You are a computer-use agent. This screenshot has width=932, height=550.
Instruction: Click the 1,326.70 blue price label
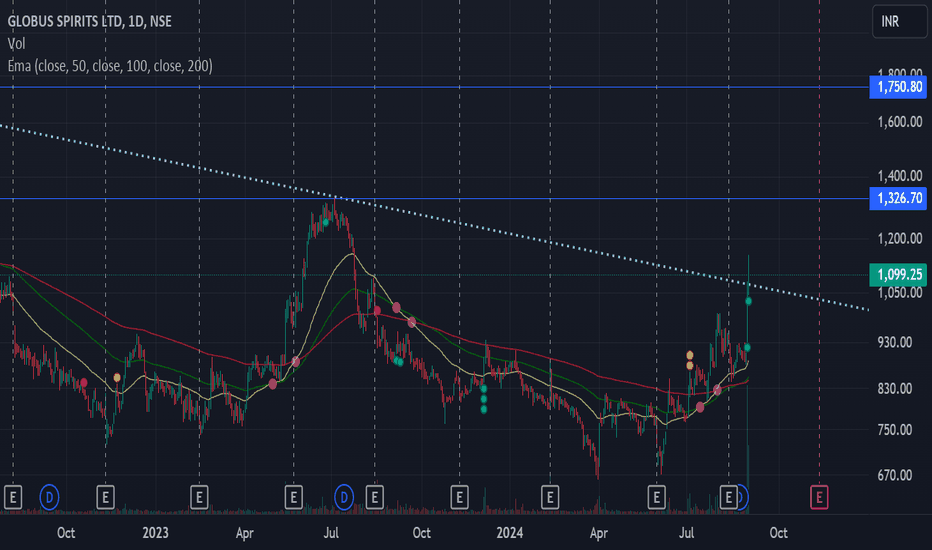click(x=898, y=198)
